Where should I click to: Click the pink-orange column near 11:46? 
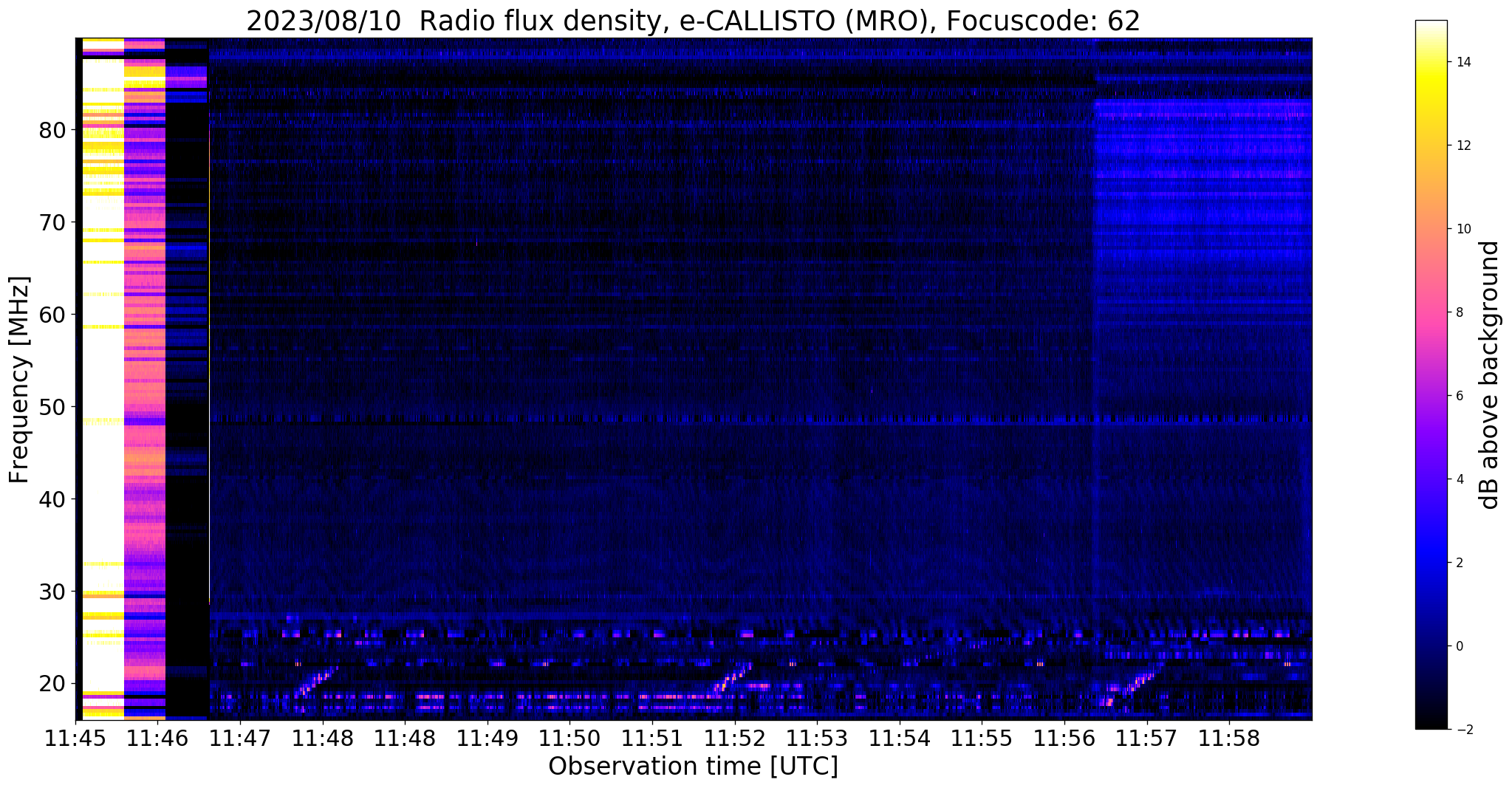point(145,378)
